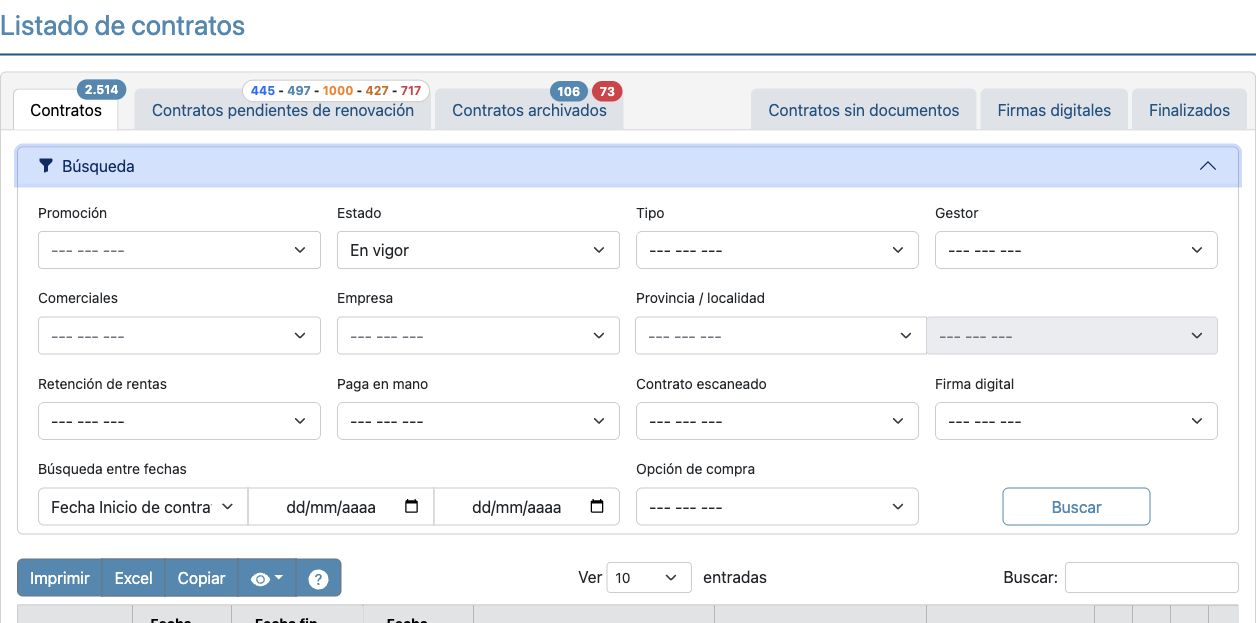Viewport: 1256px width, 623px height.
Task: Export table with Excel button
Action: click(133, 578)
